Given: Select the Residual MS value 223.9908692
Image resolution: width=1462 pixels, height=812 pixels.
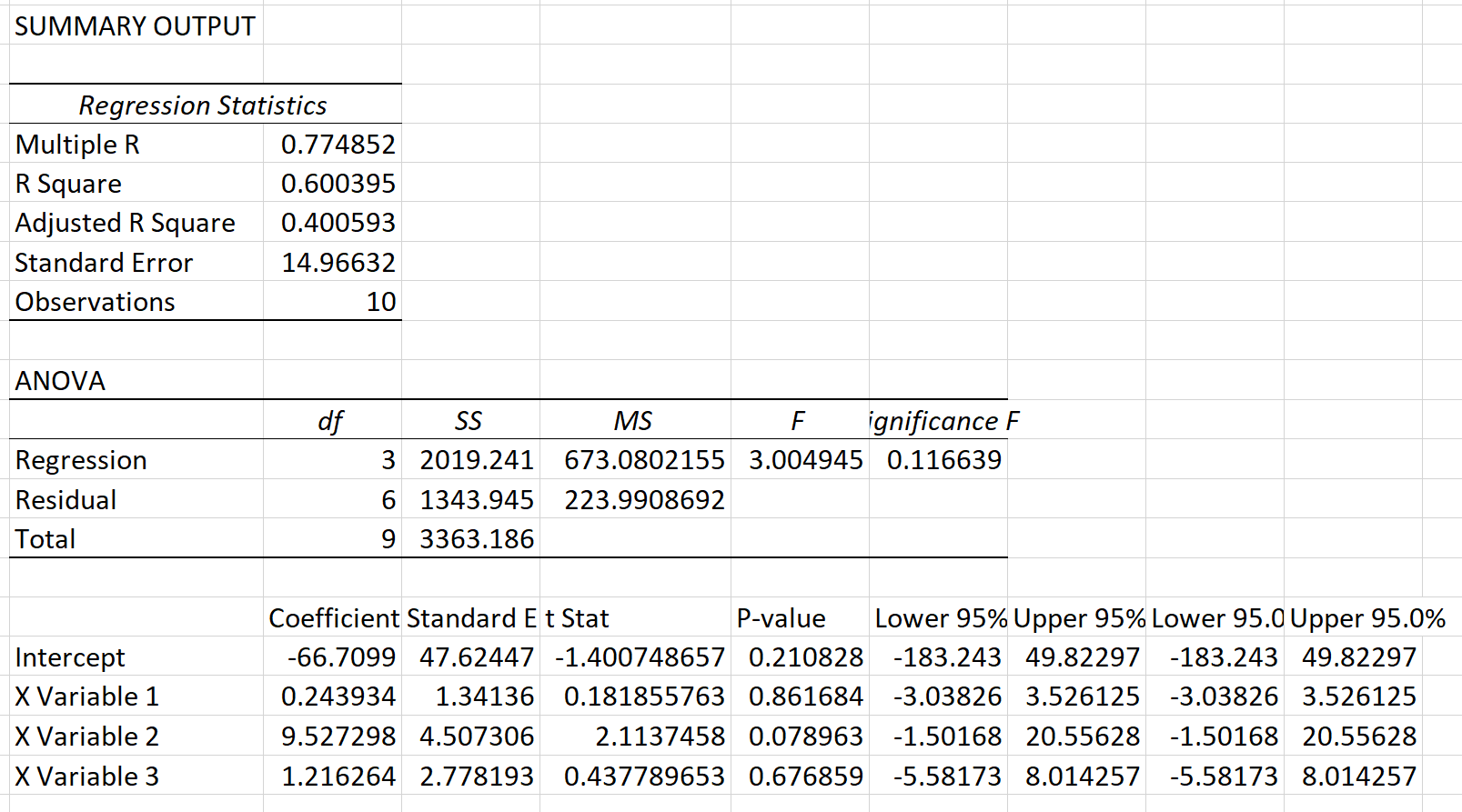Looking at the screenshot, I should [x=643, y=500].
